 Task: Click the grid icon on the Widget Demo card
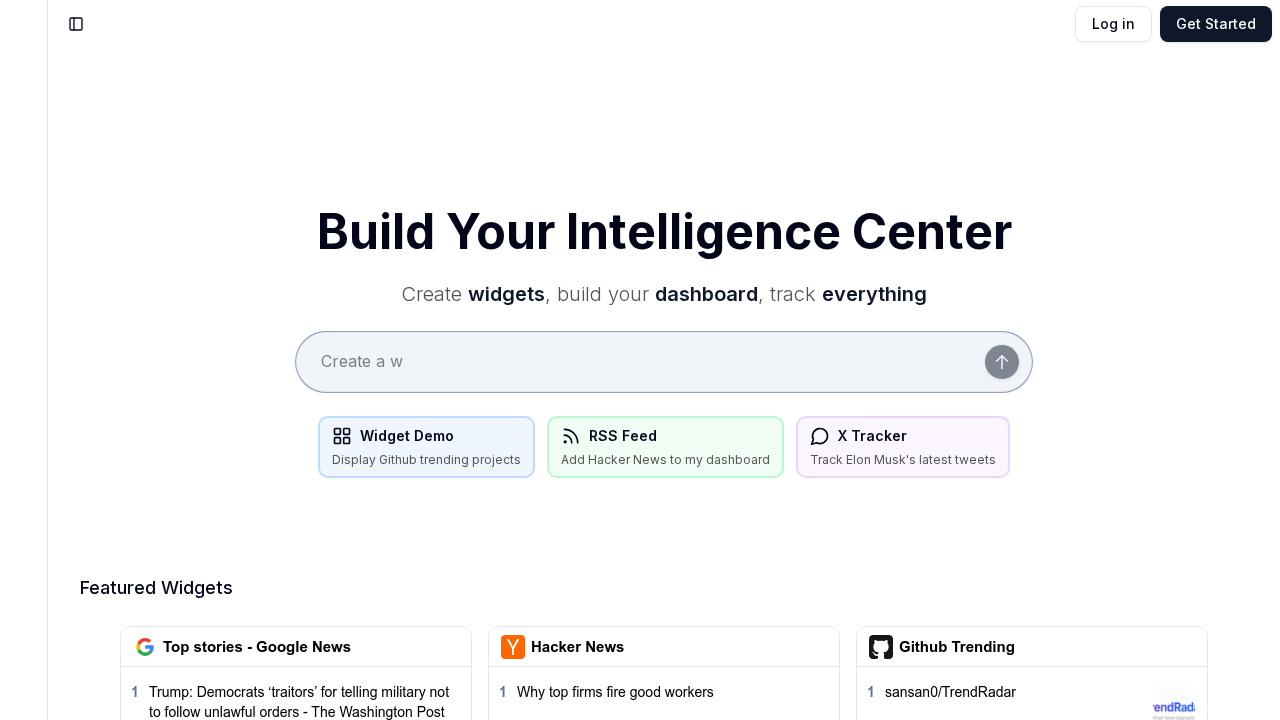tap(341, 436)
